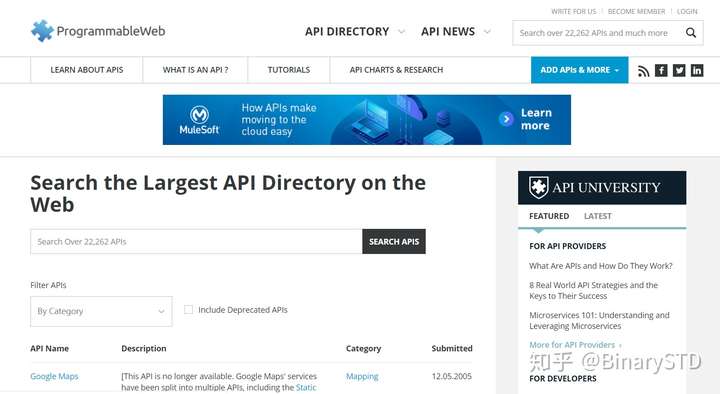Viewport: 720px width, 394px height.
Task: Open the LinkedIn icon
Action: point(697,70)
